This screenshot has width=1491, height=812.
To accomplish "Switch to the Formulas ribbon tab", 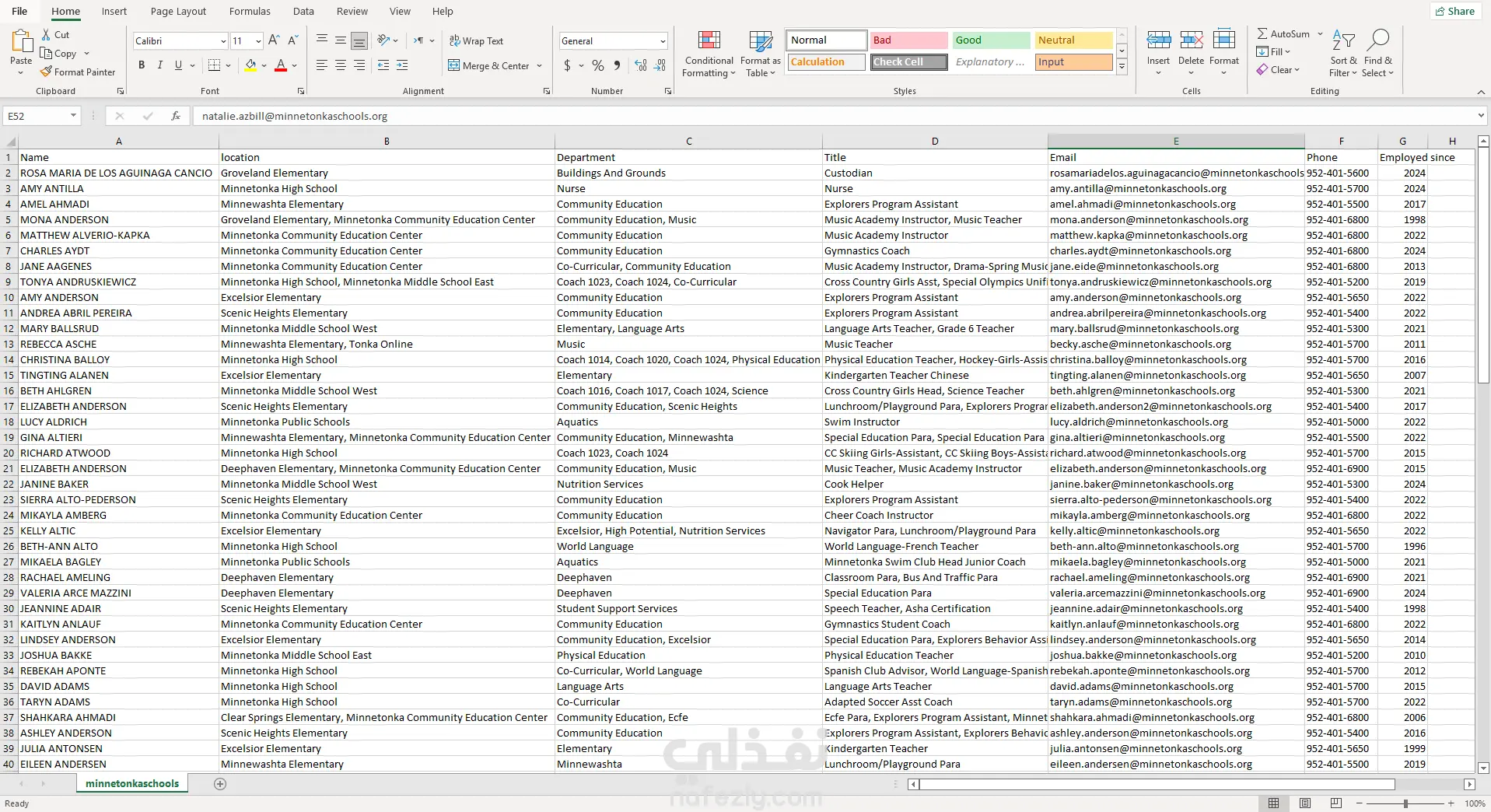I will click(250, 11).
